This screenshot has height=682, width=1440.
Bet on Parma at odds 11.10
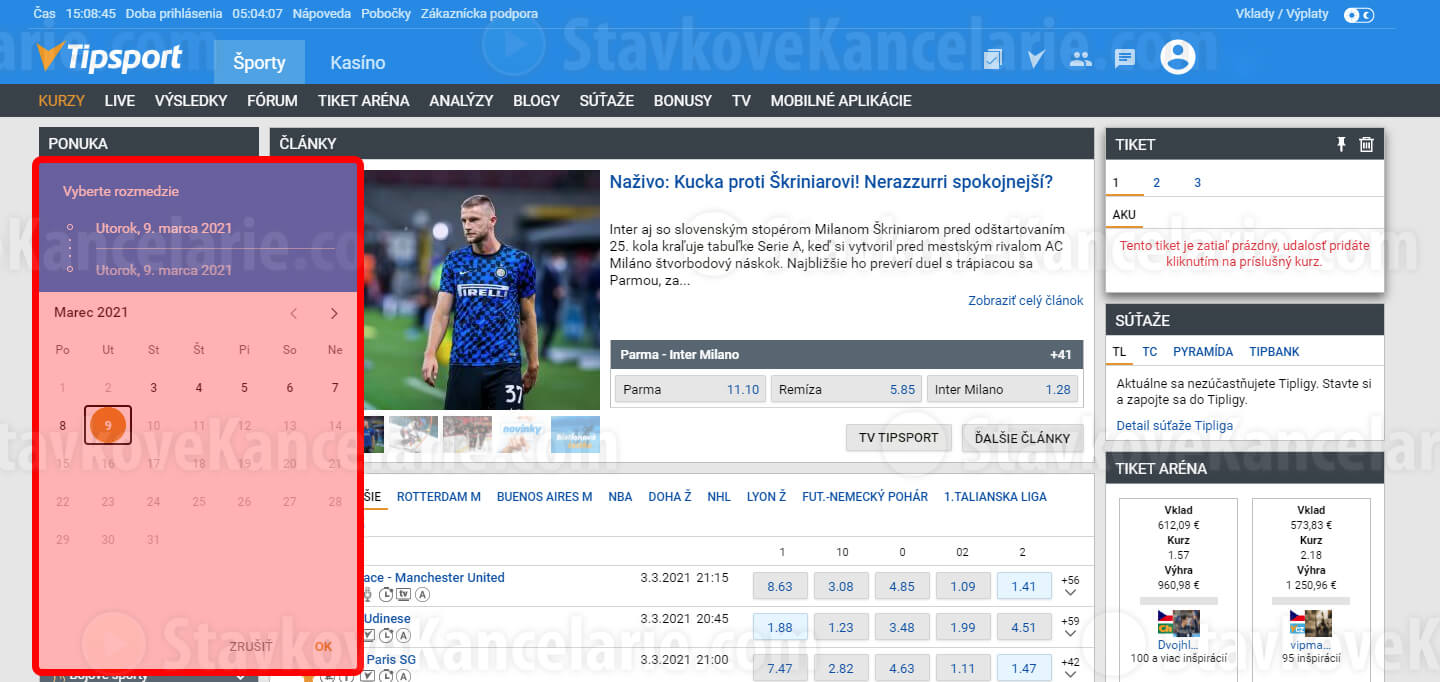[690, 389]
